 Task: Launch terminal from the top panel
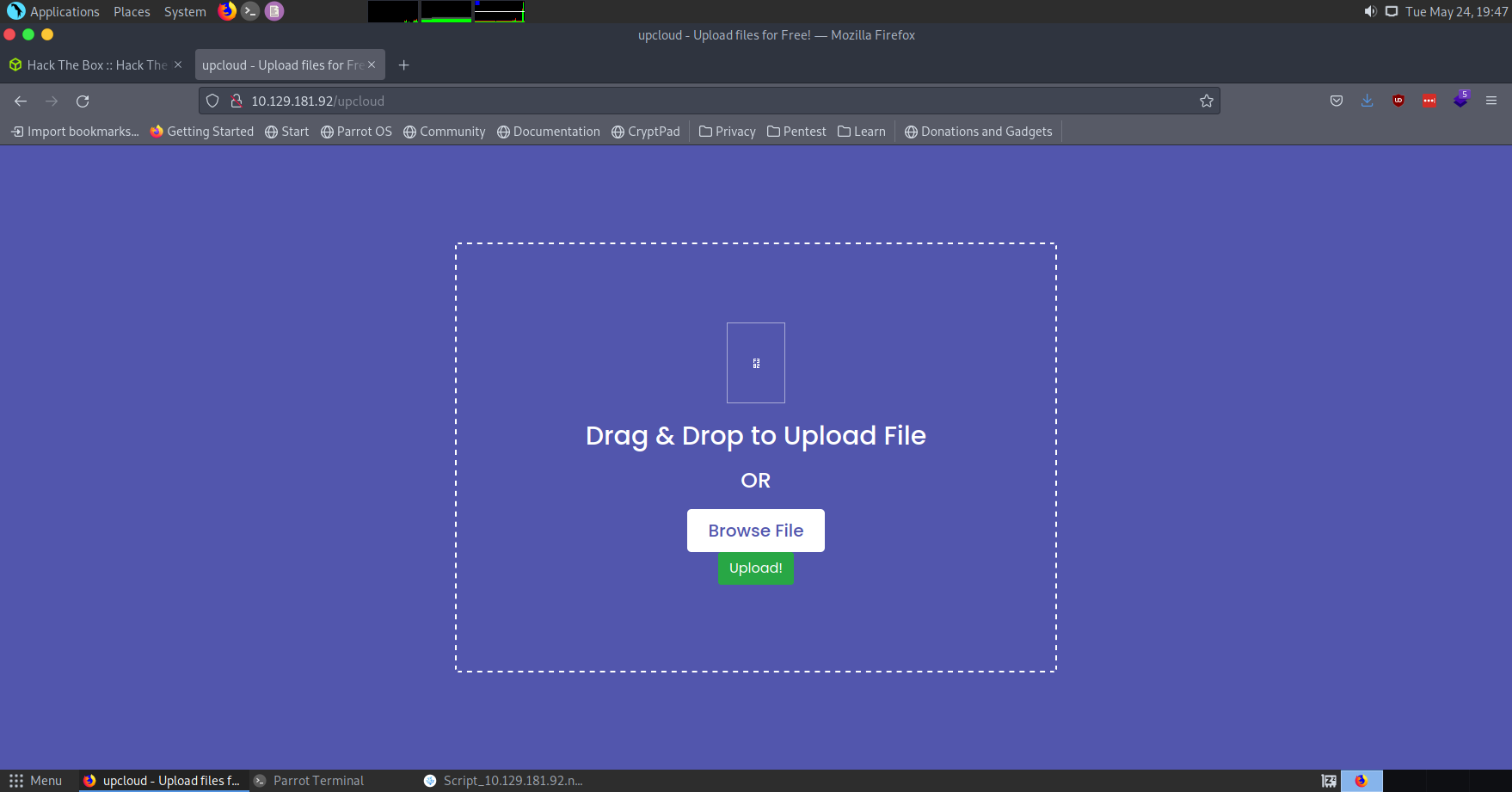250,11
